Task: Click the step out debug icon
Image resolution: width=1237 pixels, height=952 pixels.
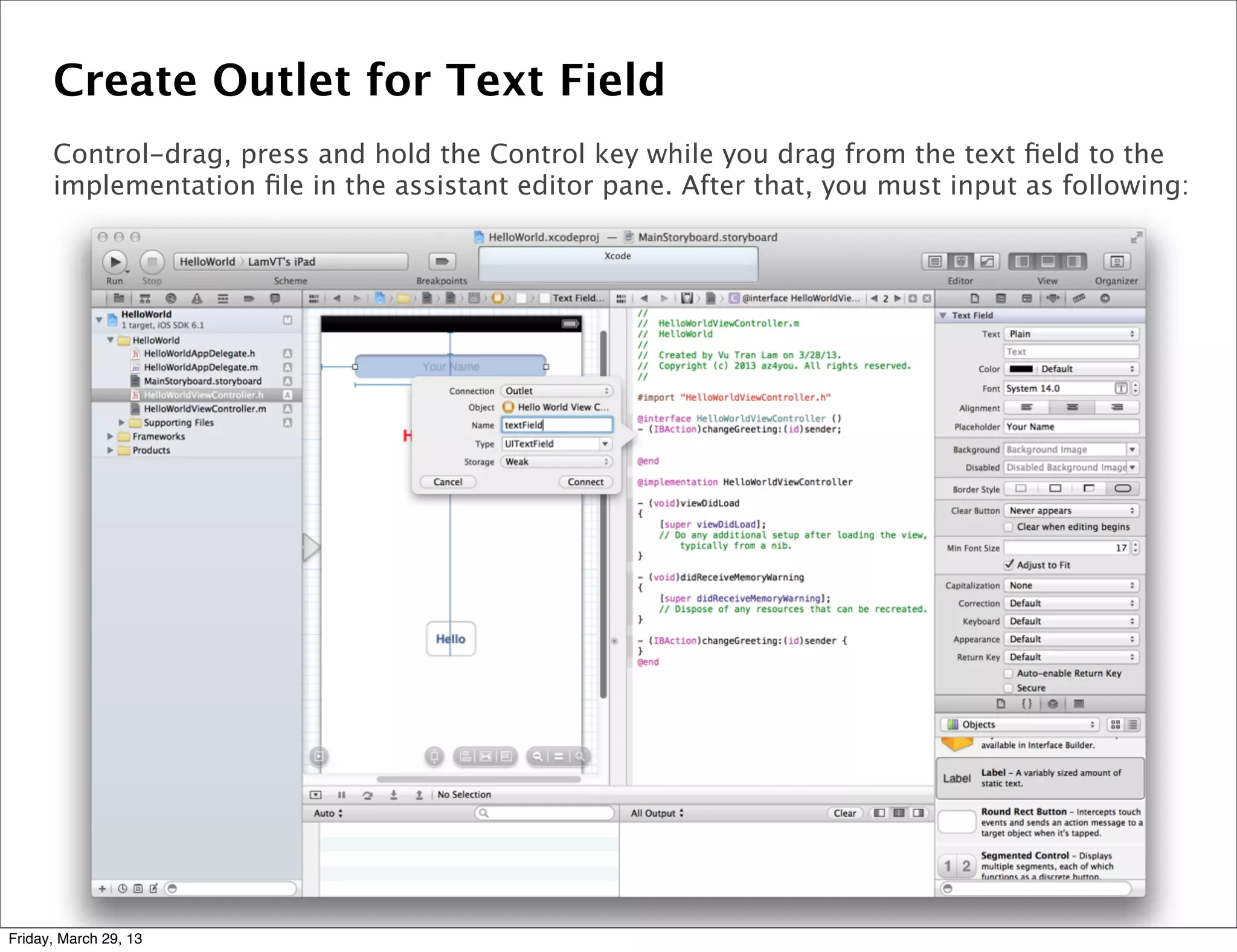Action: point(419,795)
